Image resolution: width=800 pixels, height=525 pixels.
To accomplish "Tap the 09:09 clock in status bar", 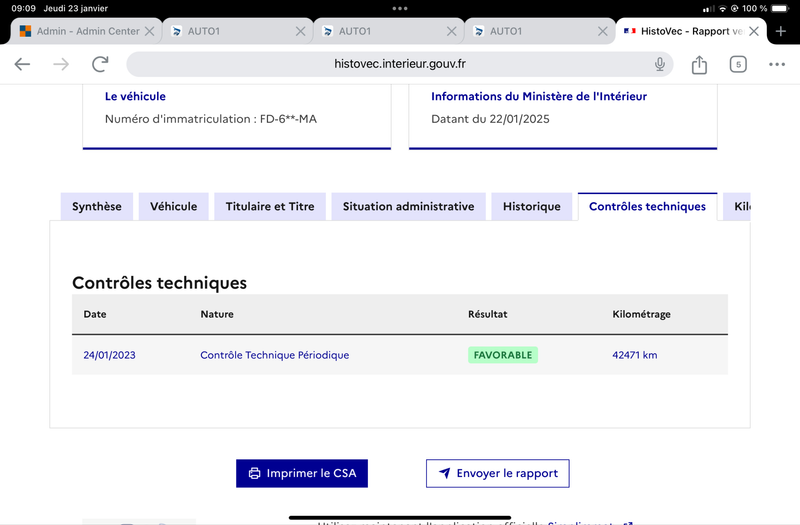I will click(x=23, y=9).
